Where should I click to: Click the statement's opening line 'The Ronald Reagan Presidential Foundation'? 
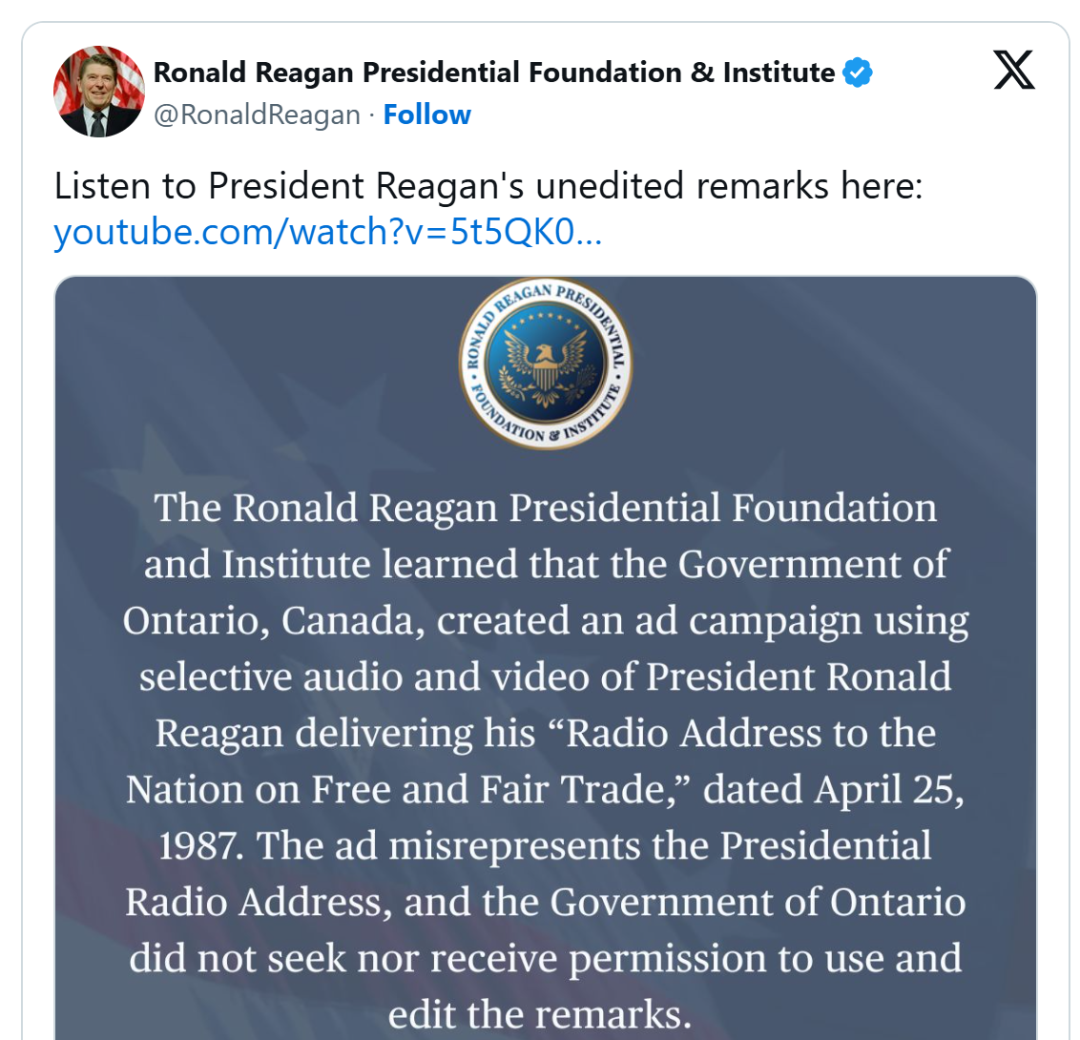coord(545,508)
